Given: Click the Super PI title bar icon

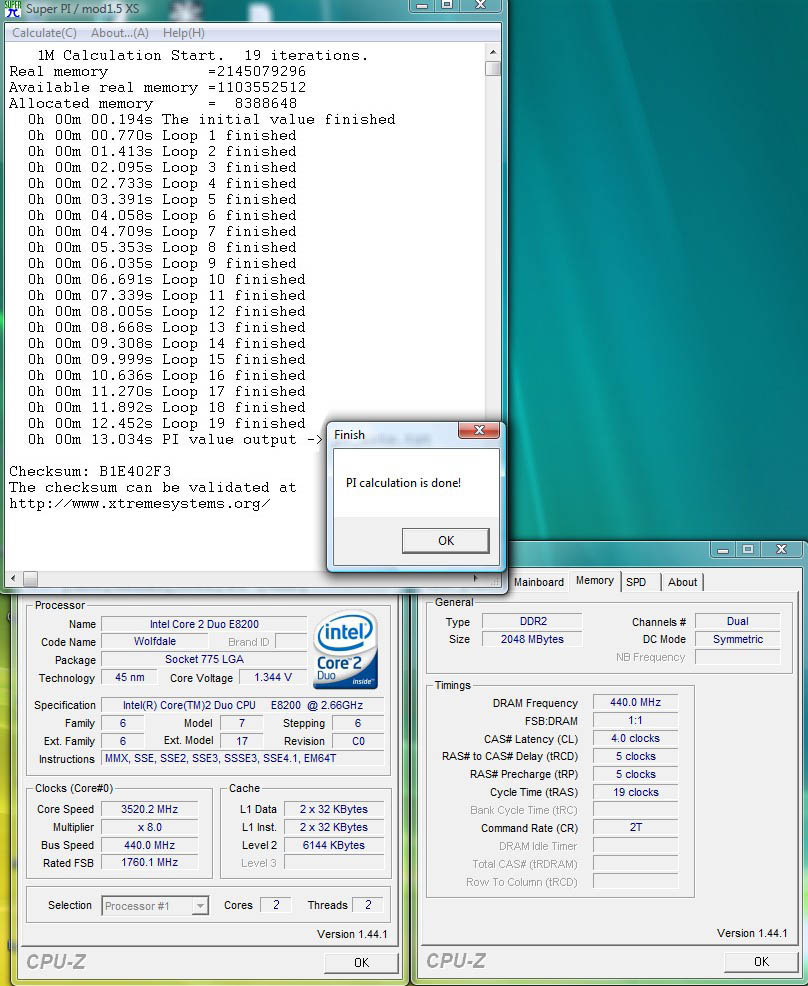Looking at the screenshot, I should (12, 8).
